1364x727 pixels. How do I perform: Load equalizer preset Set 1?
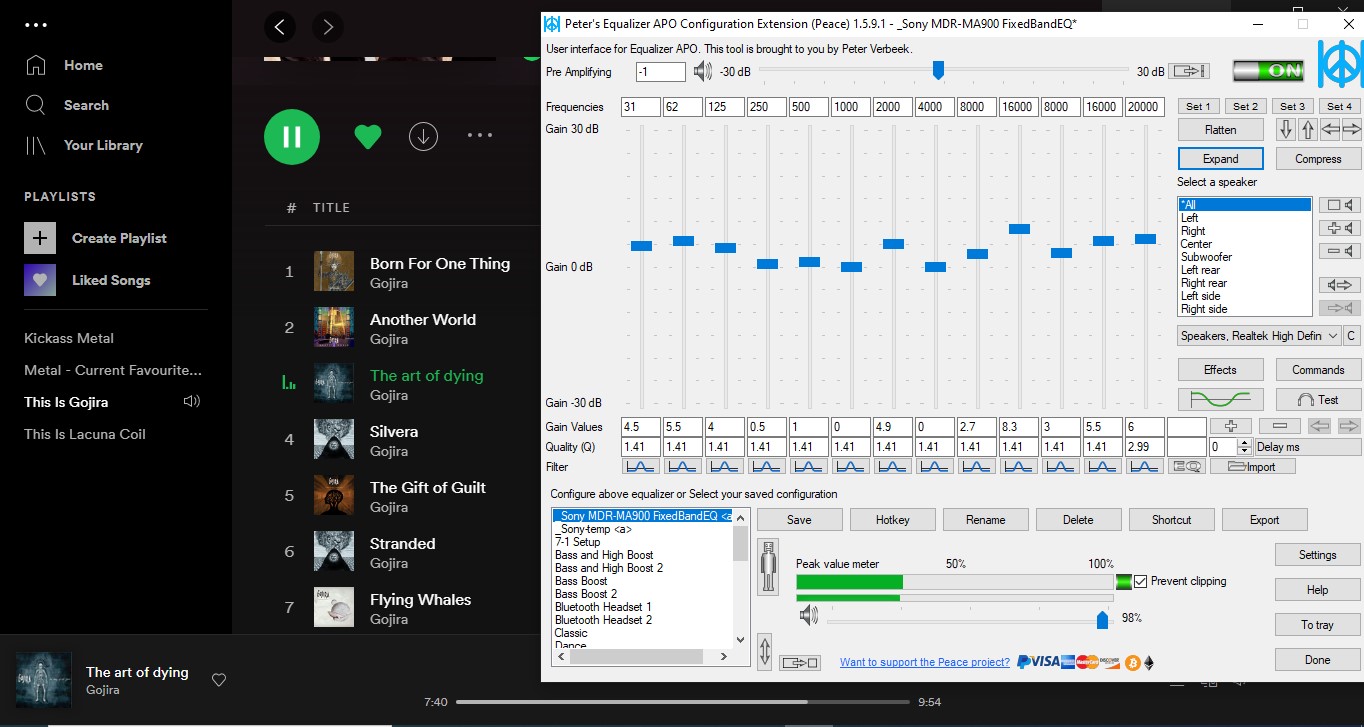pos(1198,106)
